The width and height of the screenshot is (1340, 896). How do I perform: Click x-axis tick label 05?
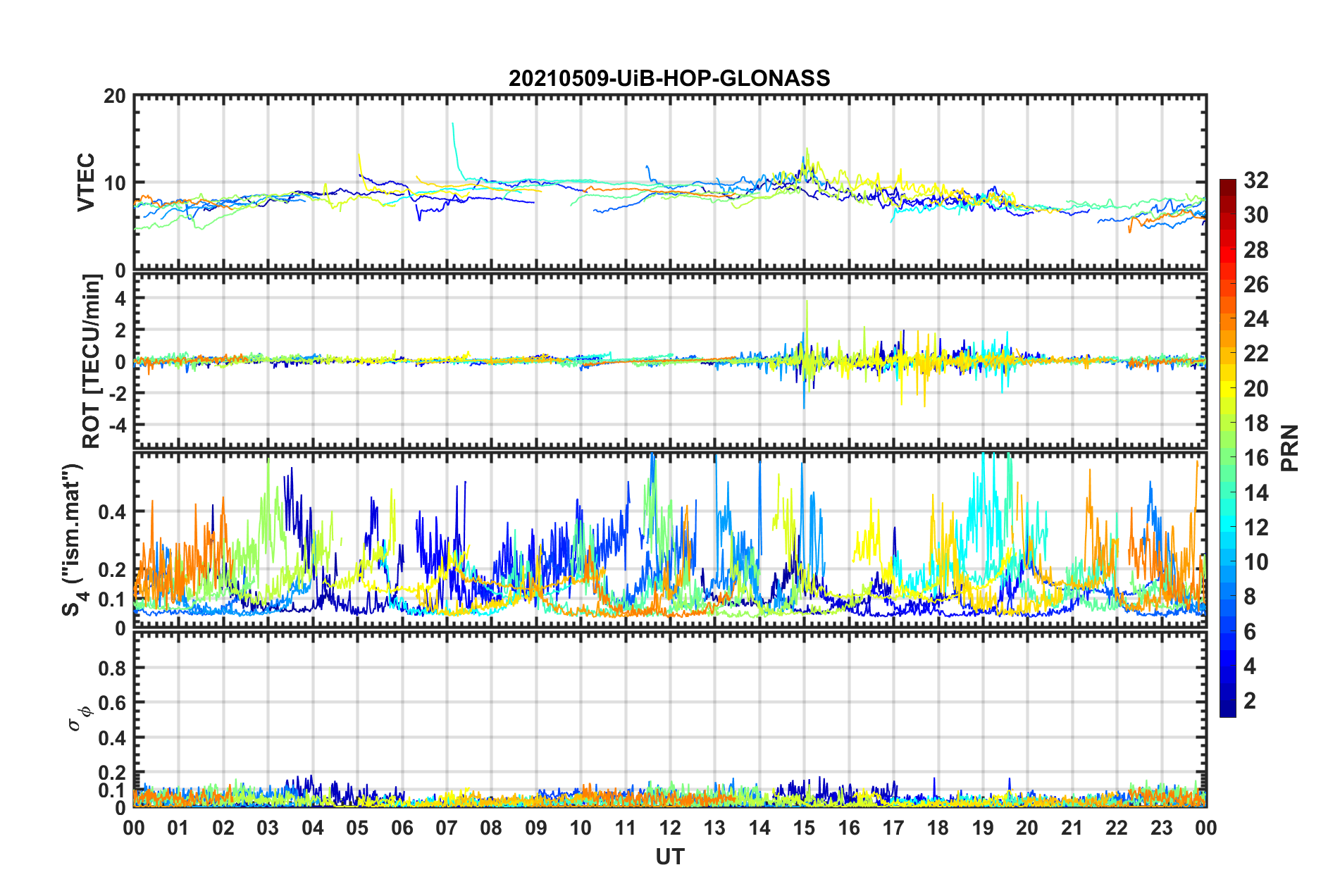click(x=357, y=828)
